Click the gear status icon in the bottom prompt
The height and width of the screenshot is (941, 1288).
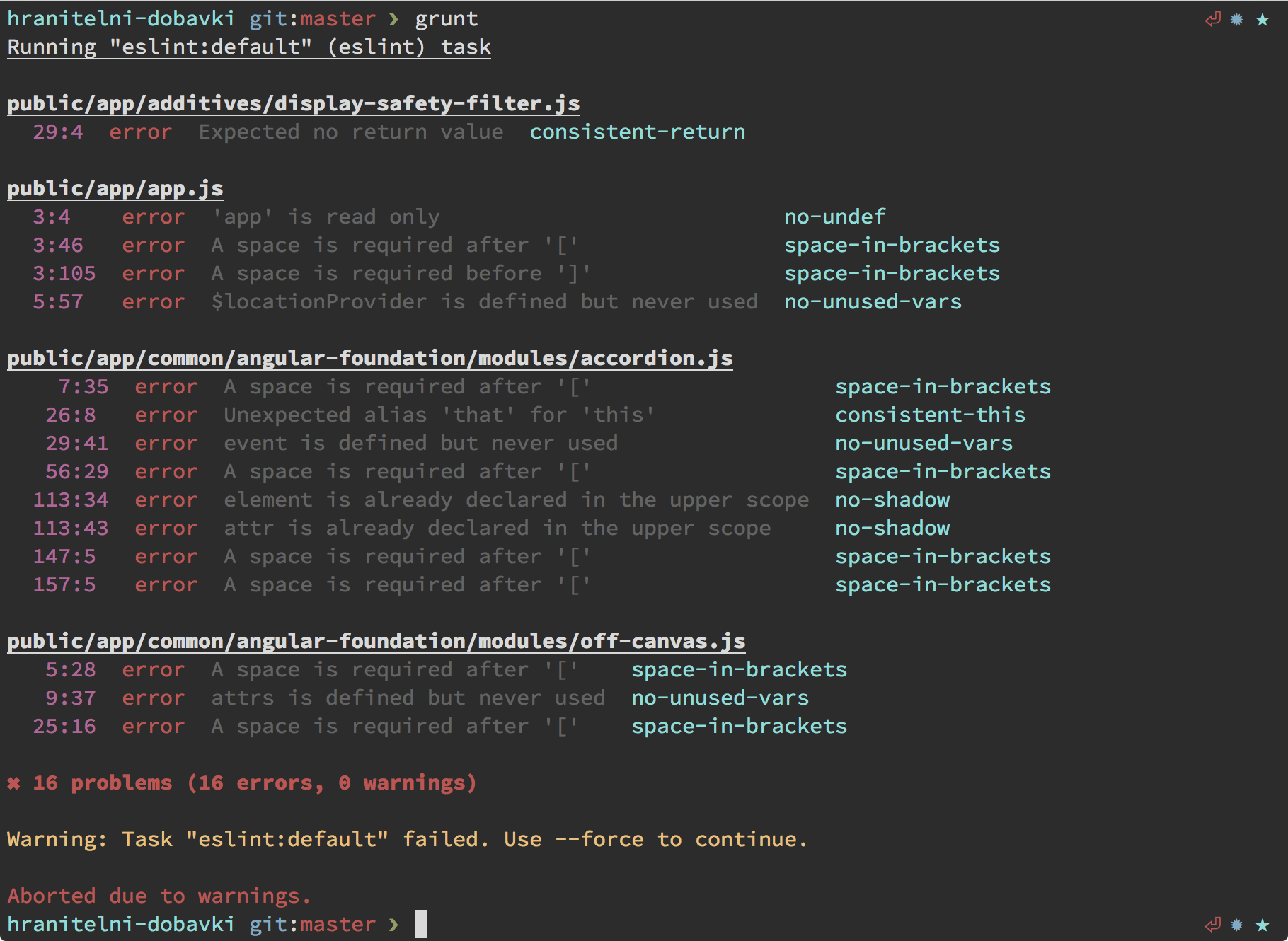(x=1237, y=924)
